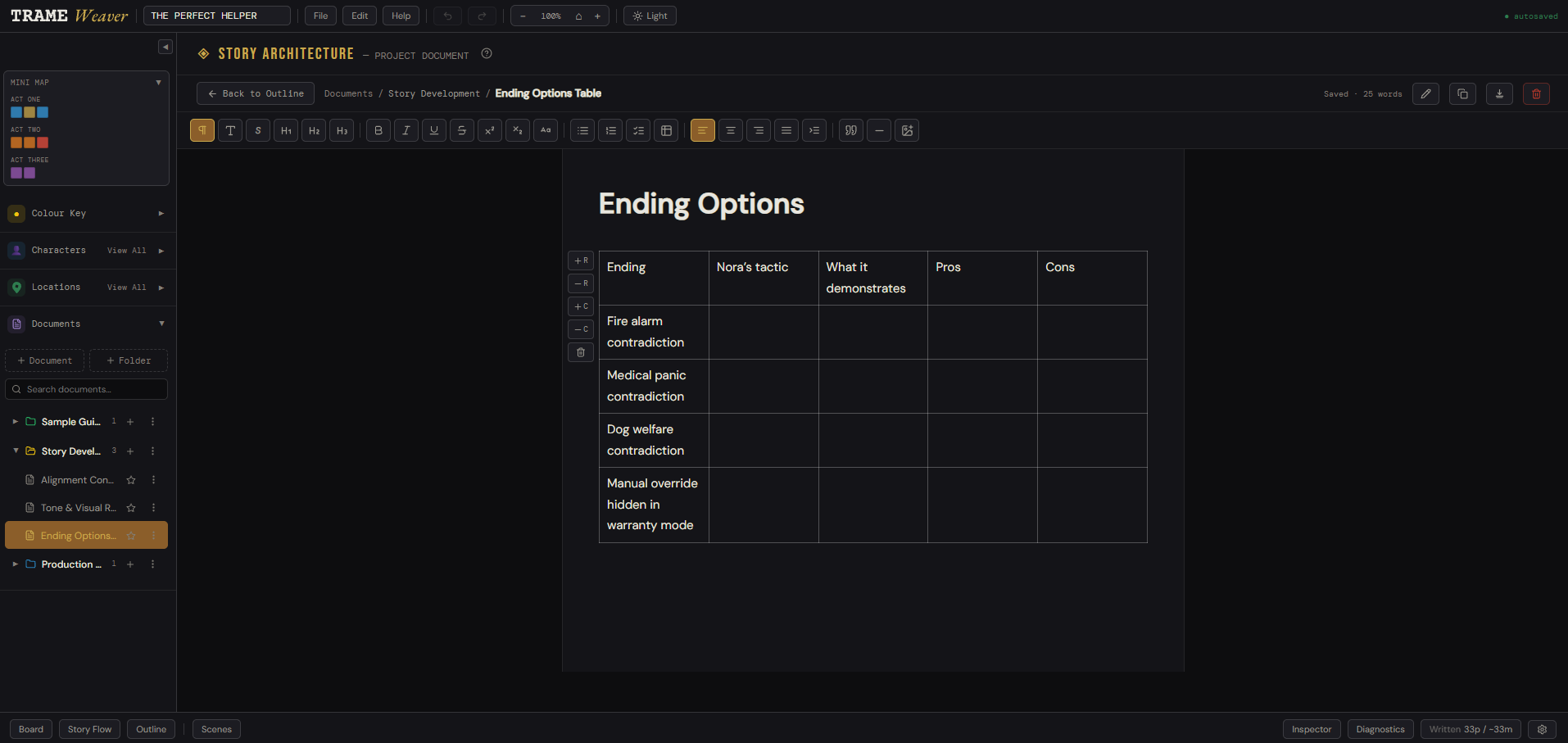Expand the Characters section arrow

click(x=161, y=251)
